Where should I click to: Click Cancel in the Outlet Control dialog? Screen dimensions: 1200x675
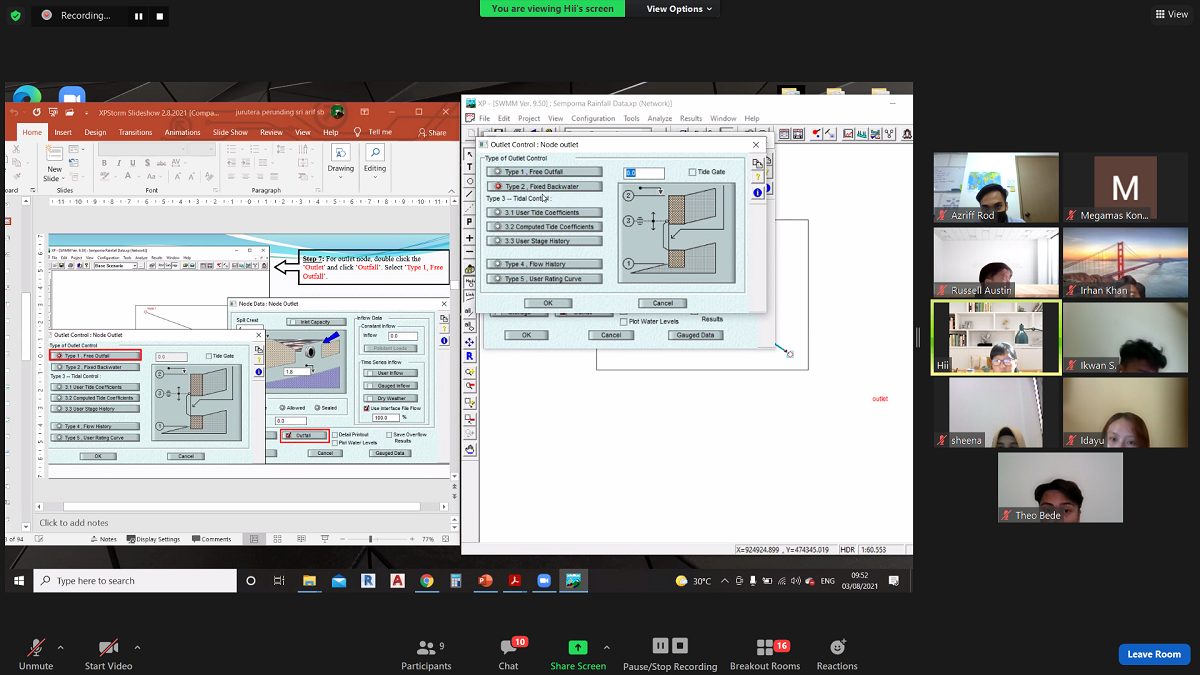[x=662, y=303]
